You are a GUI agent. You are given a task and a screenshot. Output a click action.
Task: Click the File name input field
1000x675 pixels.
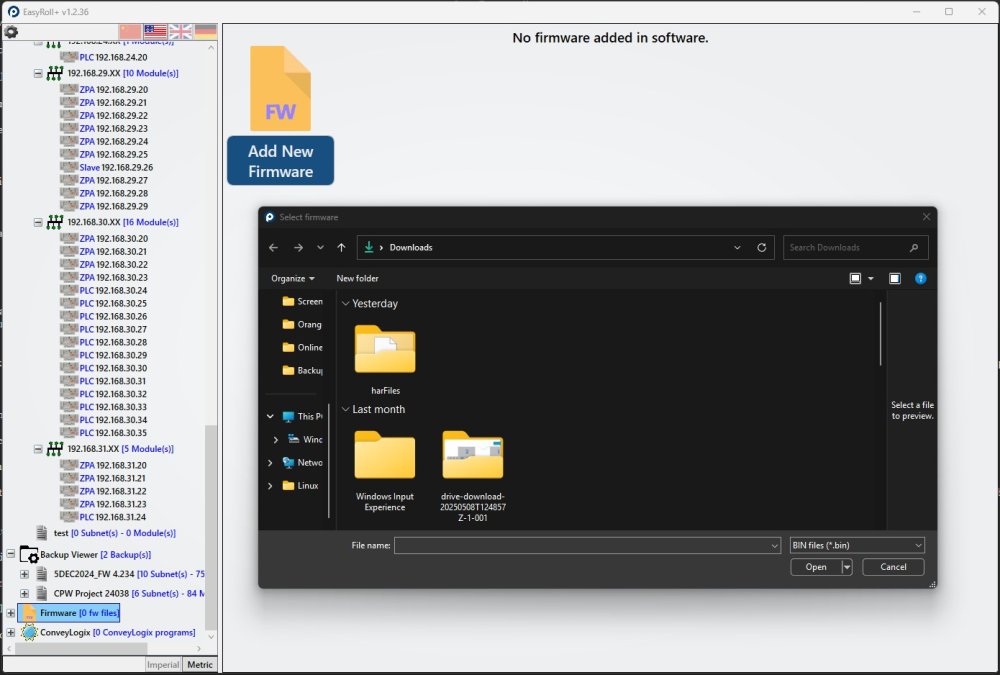tap(586, 545)
